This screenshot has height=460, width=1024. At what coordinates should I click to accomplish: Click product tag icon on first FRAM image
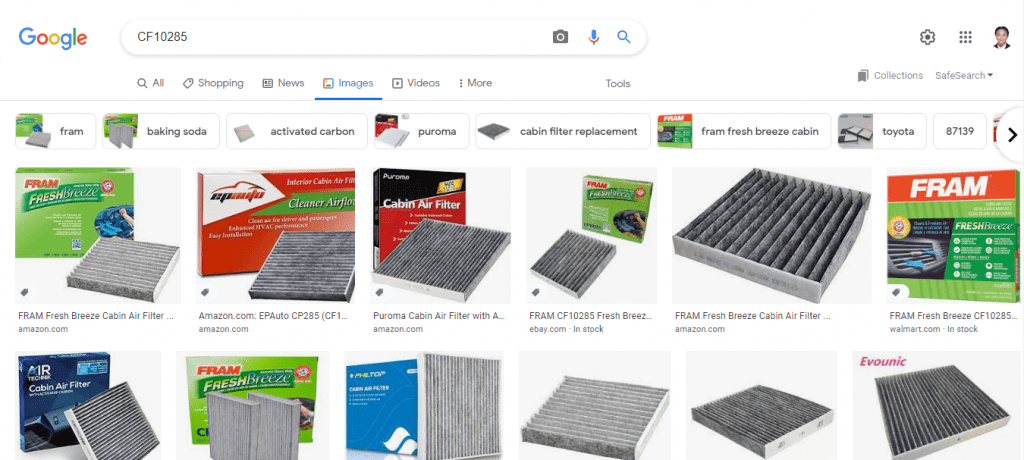25,292
